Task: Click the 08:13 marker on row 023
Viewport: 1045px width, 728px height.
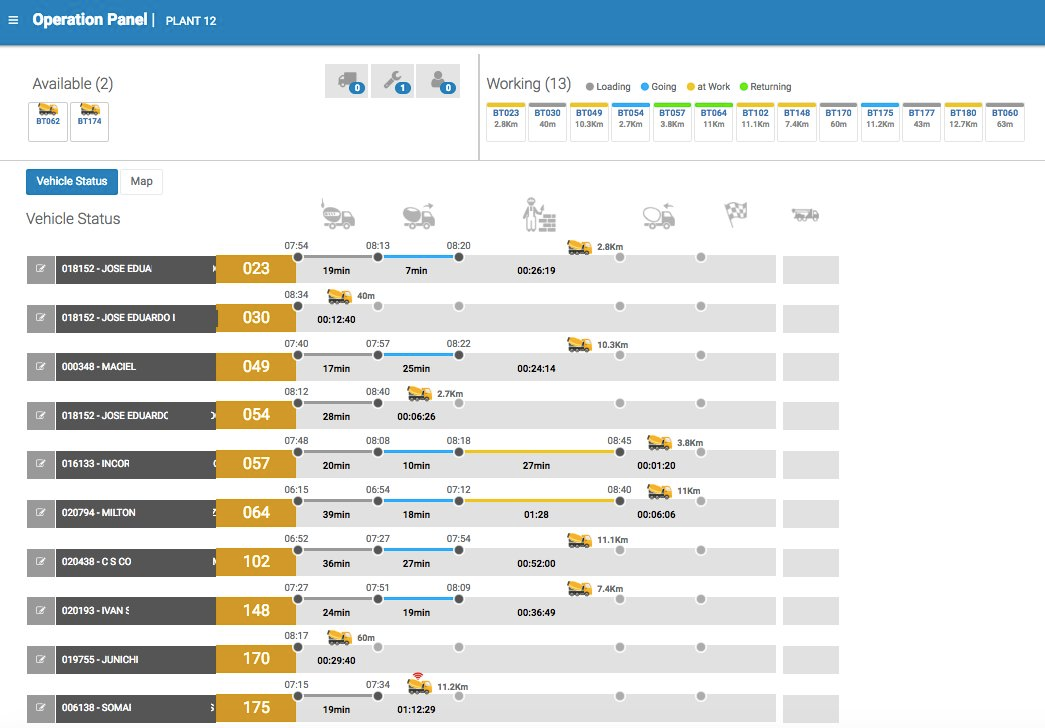Action: tap(378, 257)
